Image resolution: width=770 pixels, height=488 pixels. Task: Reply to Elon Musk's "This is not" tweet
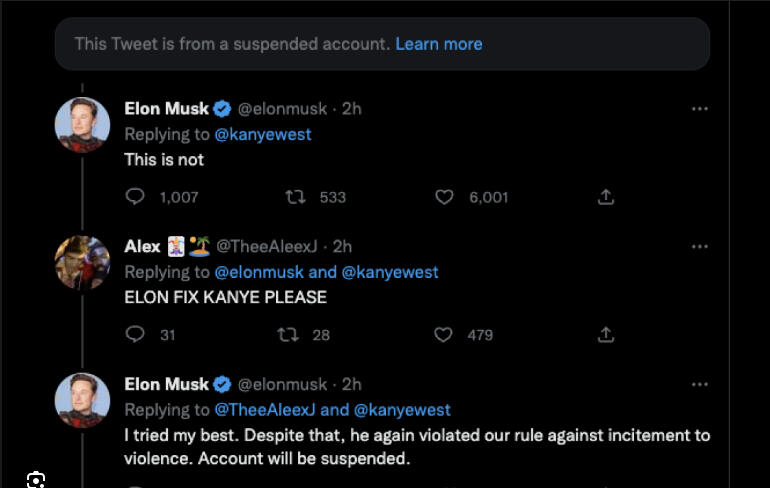(x=135, y=197)
